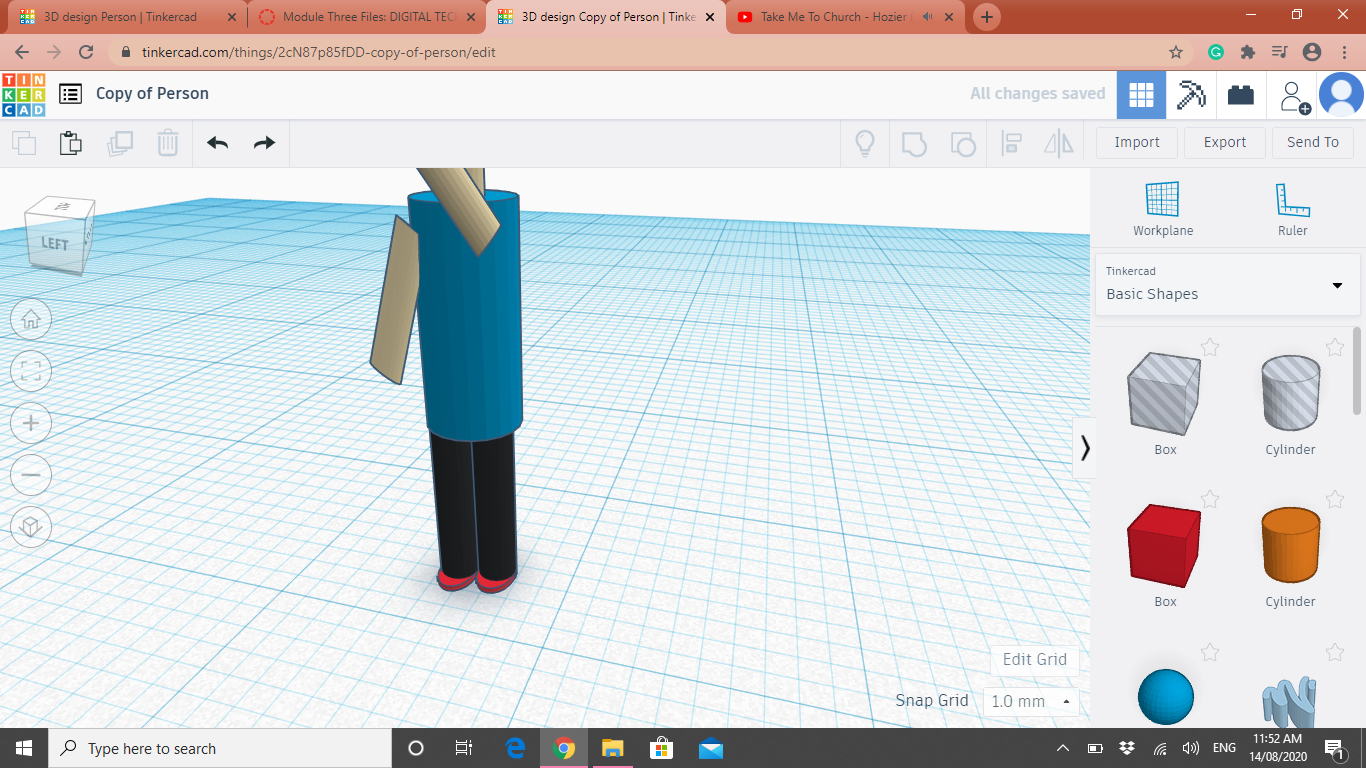Open the Blocks pickaxe mode
Viewport: 1366px width, 768px height.
[1191, 95]
